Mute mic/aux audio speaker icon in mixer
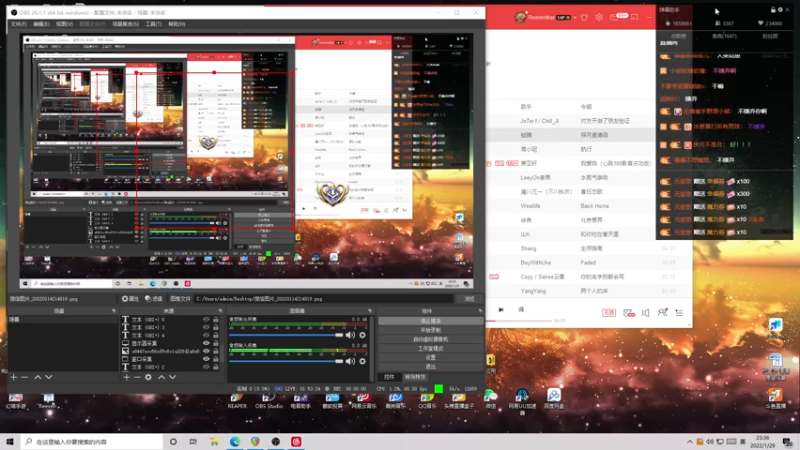The height and width of the screenshot is (450, 800). [350, 361]
